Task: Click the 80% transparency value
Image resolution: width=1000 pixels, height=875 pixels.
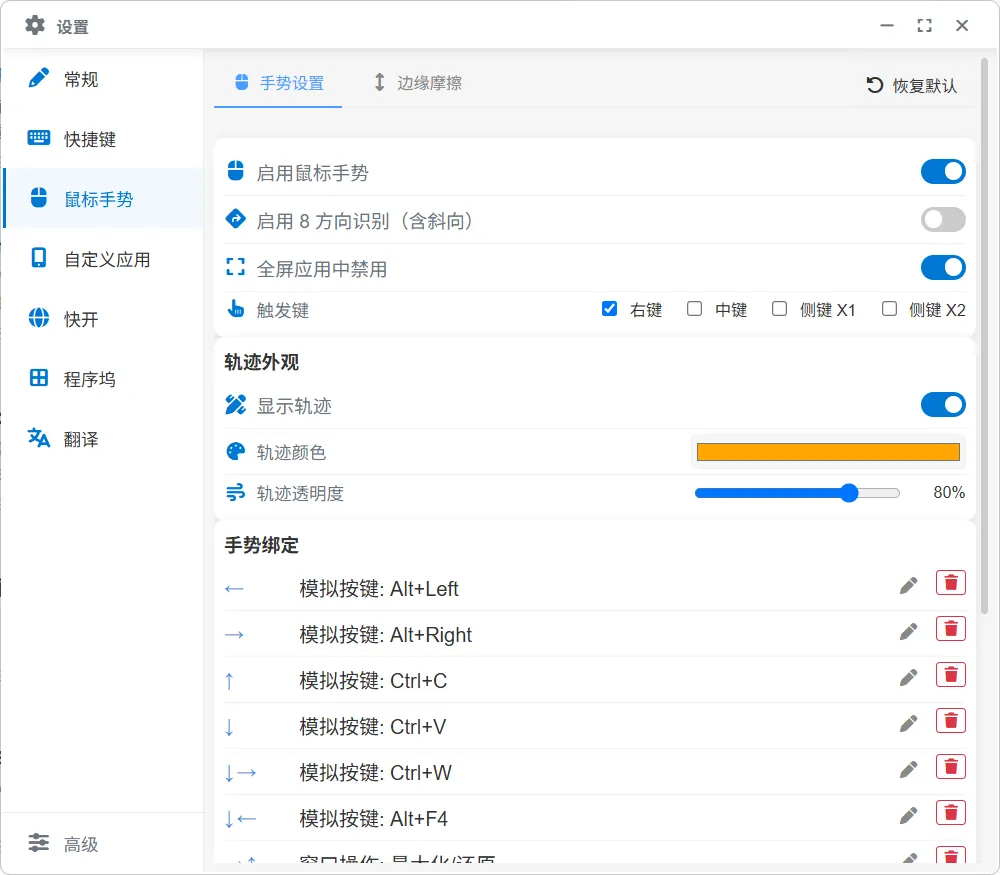Action: 949,492
